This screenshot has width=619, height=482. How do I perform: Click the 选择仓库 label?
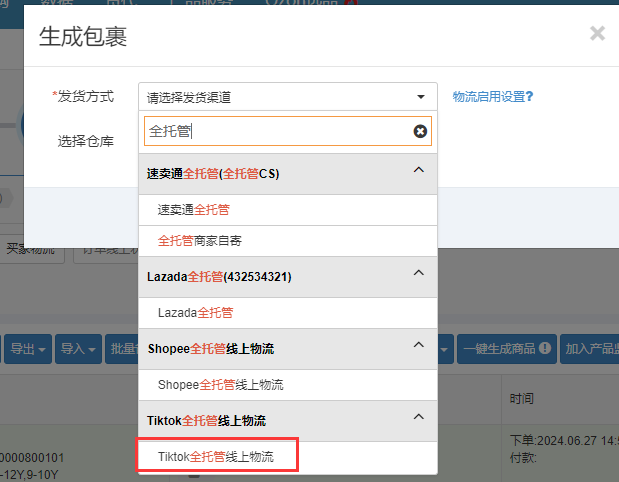click(x=86, y=141)
